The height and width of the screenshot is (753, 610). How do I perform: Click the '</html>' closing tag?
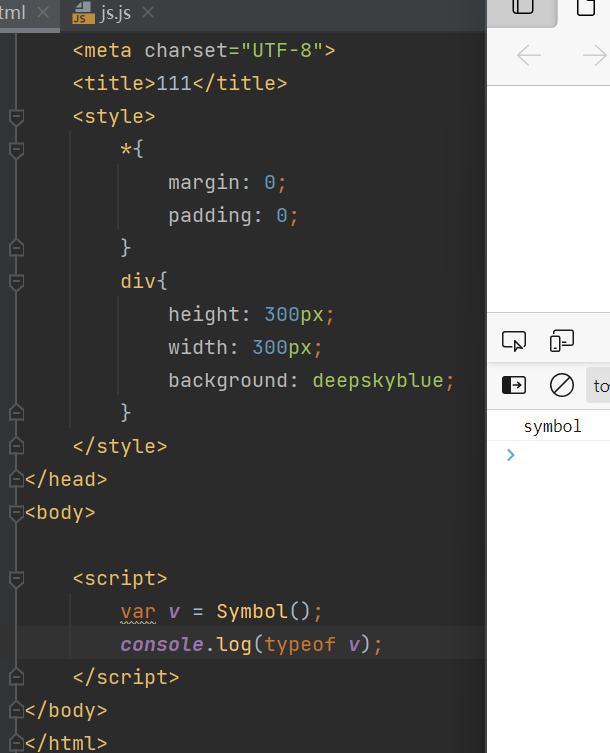click(x=66, y=743)
